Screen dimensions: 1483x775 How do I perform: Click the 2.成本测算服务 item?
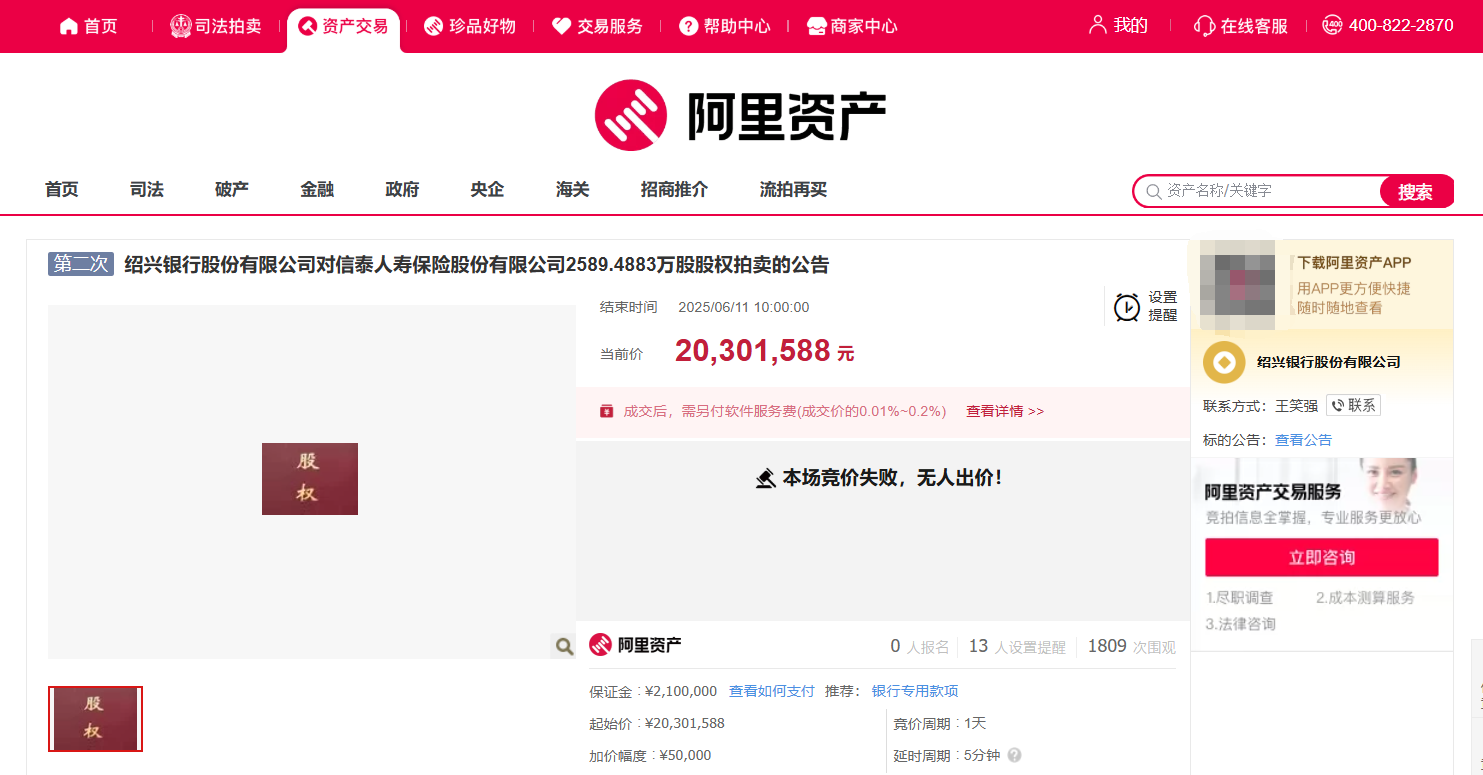[x=1365, y=598]
